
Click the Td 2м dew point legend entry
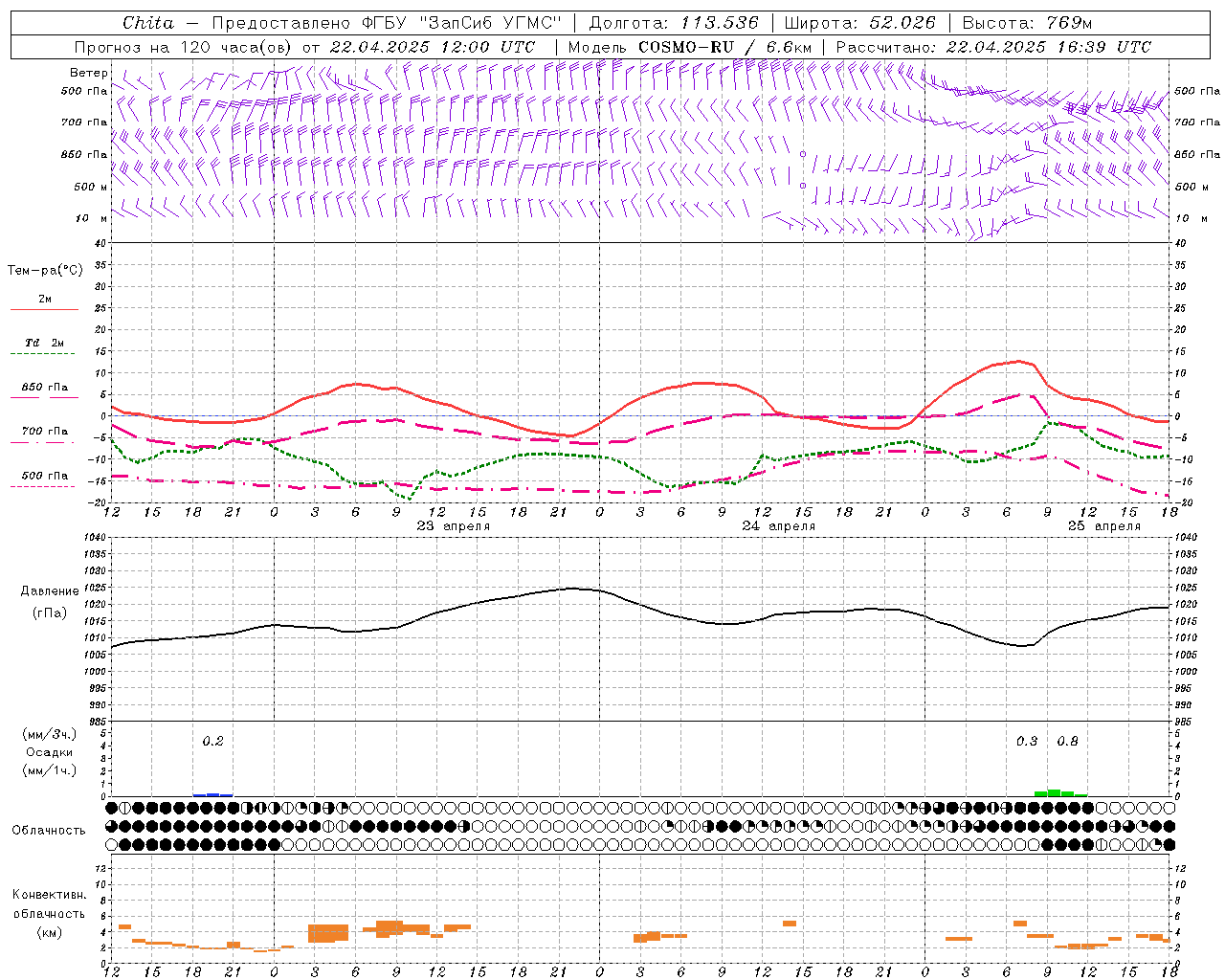[x=45, y=343]
